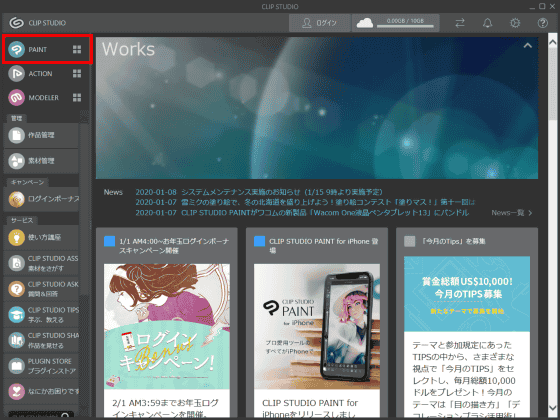
Task: Open CLIP STUDIO SHARE service
Action: (x=41, y=340)
